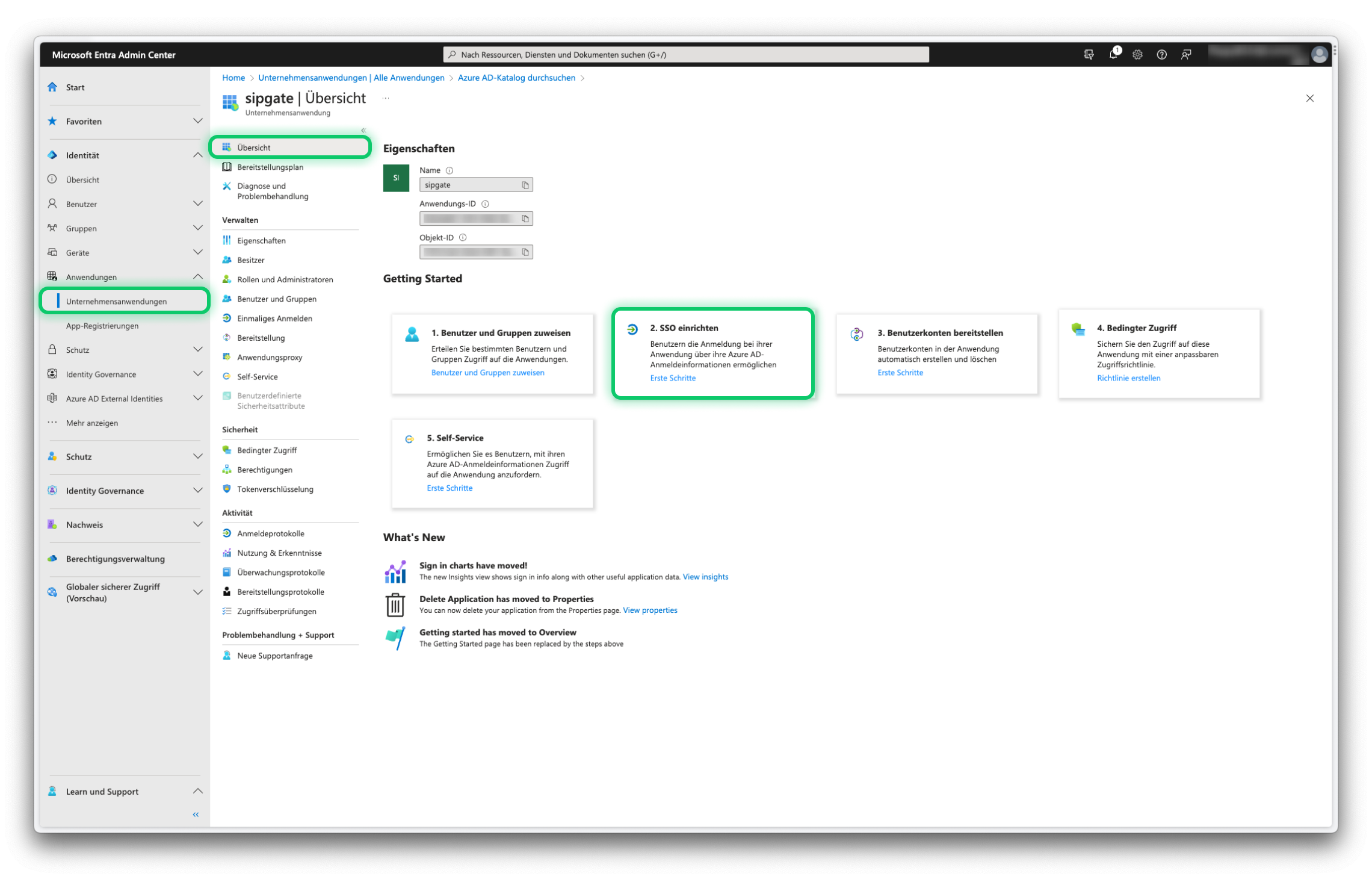The height and width of the screenshot is (891, 1372).
Task: Click Benutzer und Gruppen zuweisen link
Action: (x=487, y=372)
